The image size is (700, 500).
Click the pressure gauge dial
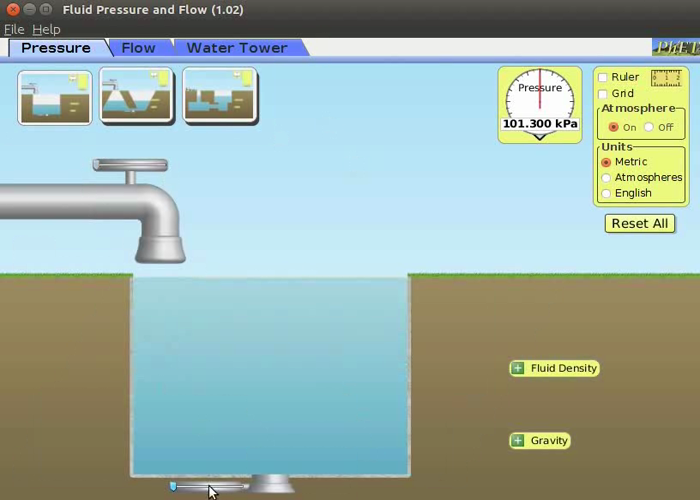tap(540, 98)
